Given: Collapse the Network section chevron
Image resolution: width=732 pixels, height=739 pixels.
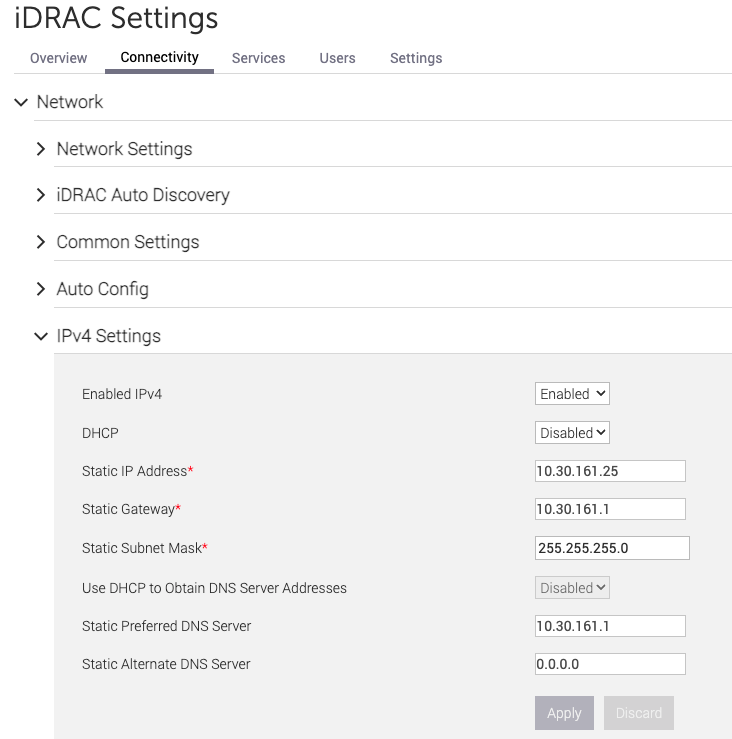Looking at the screenshot, I should point(21,102).
